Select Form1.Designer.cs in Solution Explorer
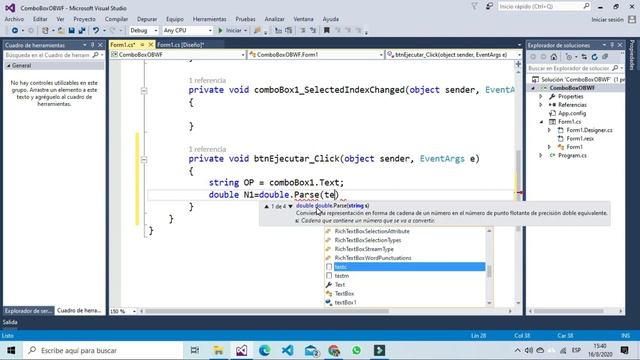Image resolution: width=640 pixels, height=360 pixels. 589,130
